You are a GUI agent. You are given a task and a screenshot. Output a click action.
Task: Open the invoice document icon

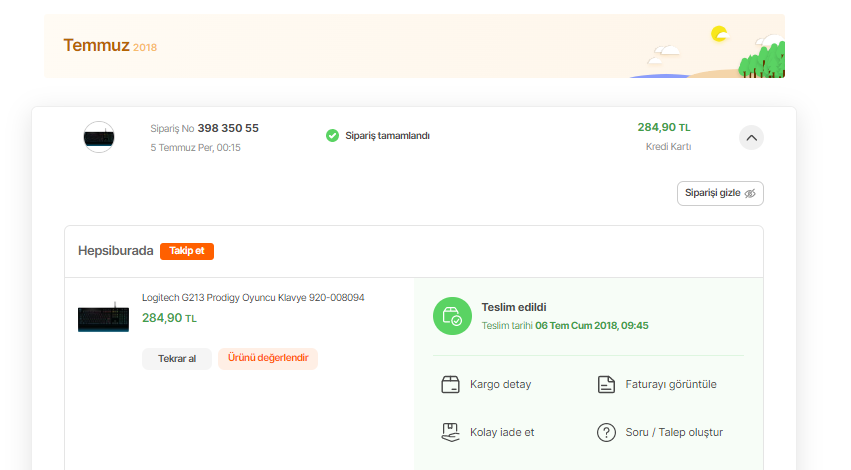(606, 384)
